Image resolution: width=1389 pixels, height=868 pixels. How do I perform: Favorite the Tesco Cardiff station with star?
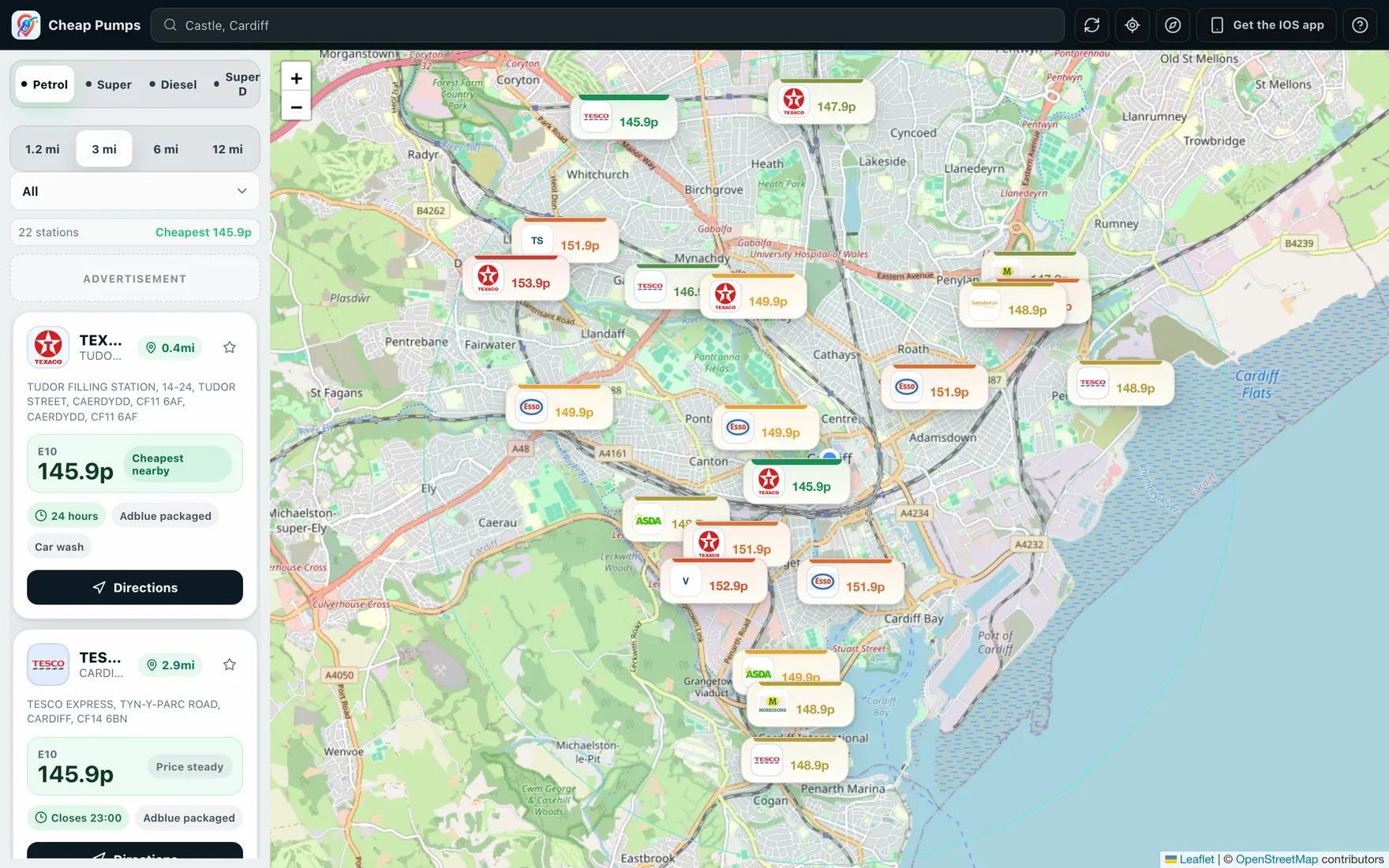(x=230, y=664)
